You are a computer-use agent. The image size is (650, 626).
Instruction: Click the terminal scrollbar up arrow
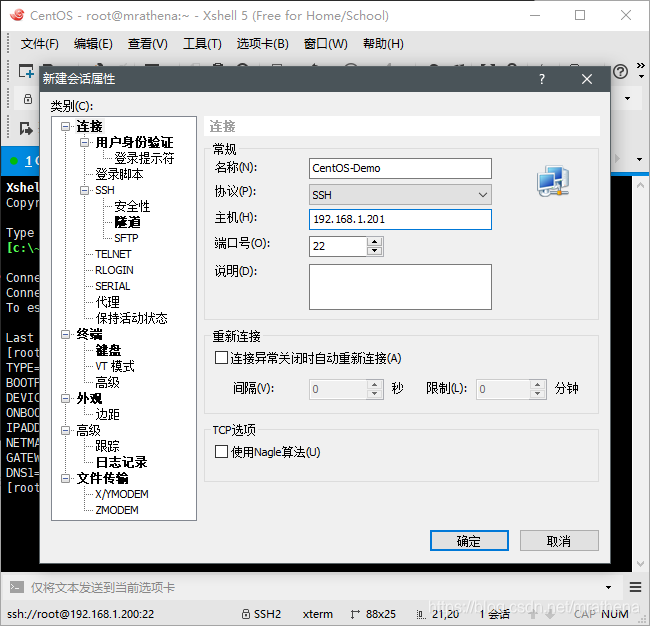(x=640, y=185)
